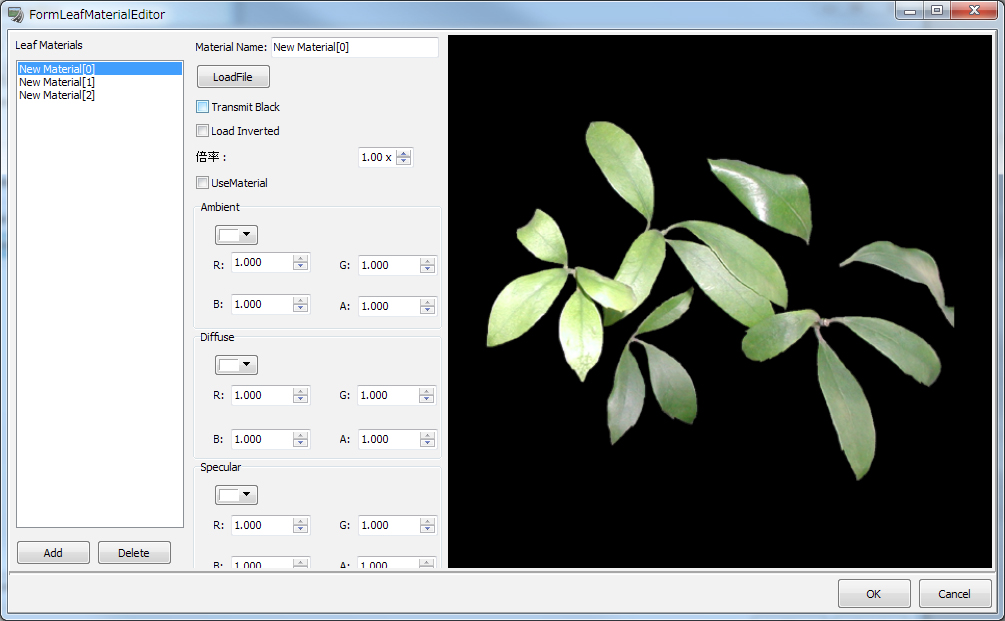Viewport: 1005px width, 621px height.
Task: Click the Ambient R spinner arrows
Action: tap(301, 262)
